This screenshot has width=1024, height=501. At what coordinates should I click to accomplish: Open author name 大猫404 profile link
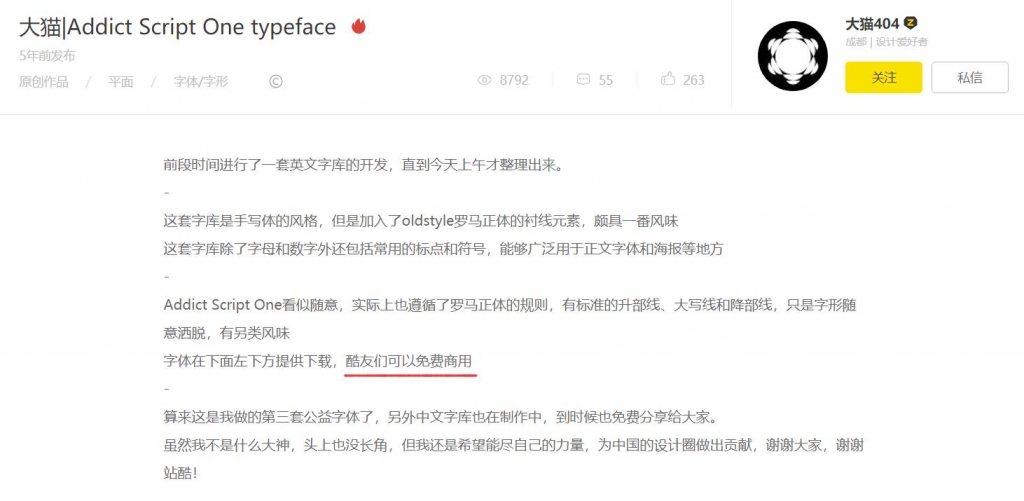point(872,24)
